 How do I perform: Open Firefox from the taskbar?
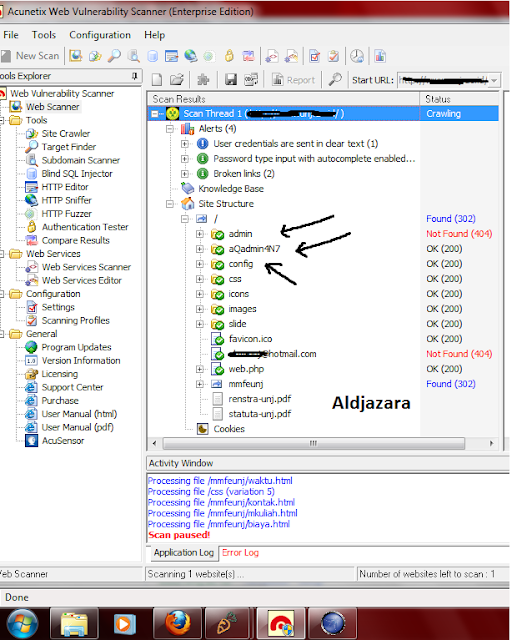coord(178,624)
